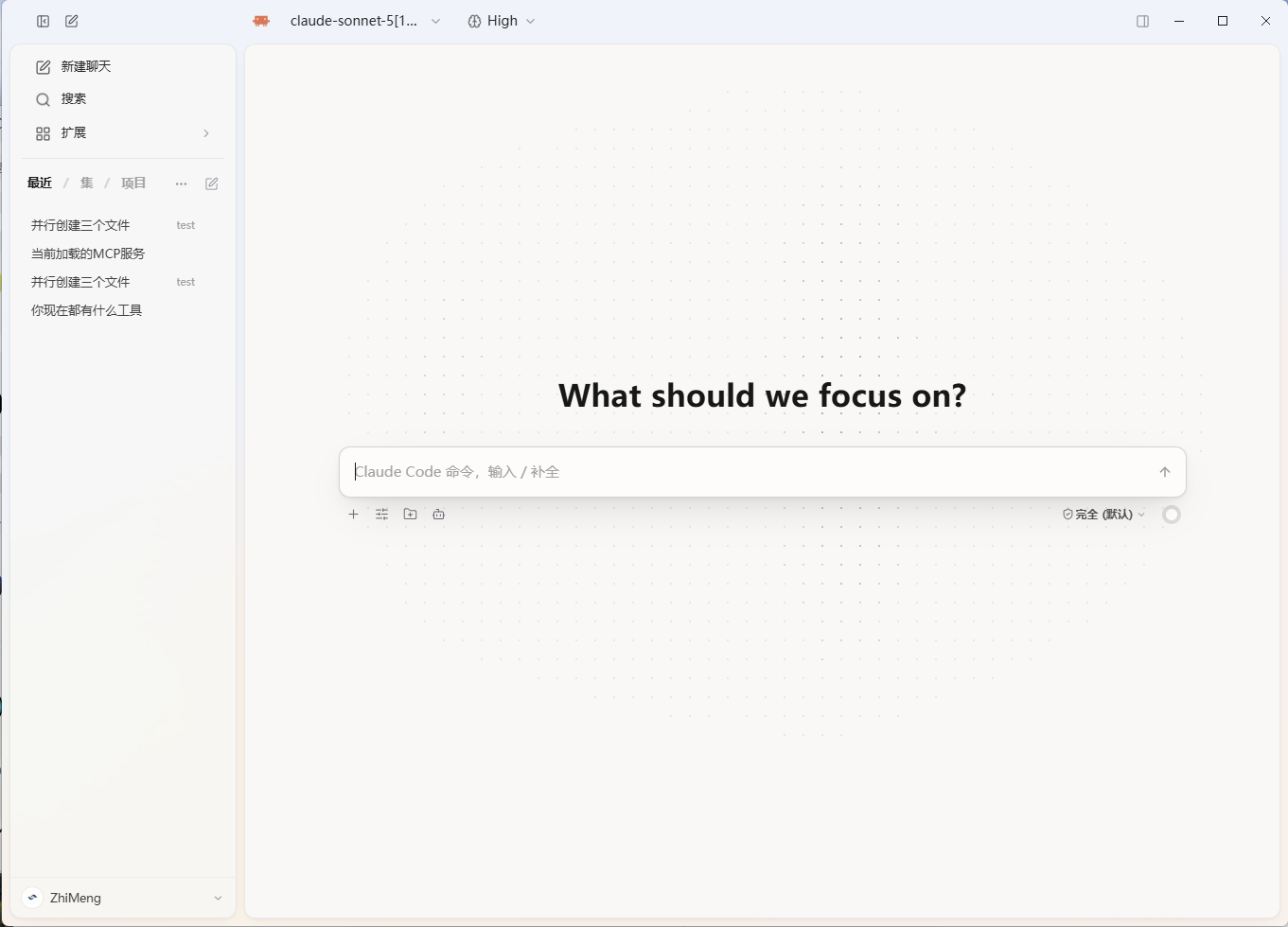This screenshot has width=1288, height=927.
Task: Open the sliders settings icon below the input
Action: [382, 515]
